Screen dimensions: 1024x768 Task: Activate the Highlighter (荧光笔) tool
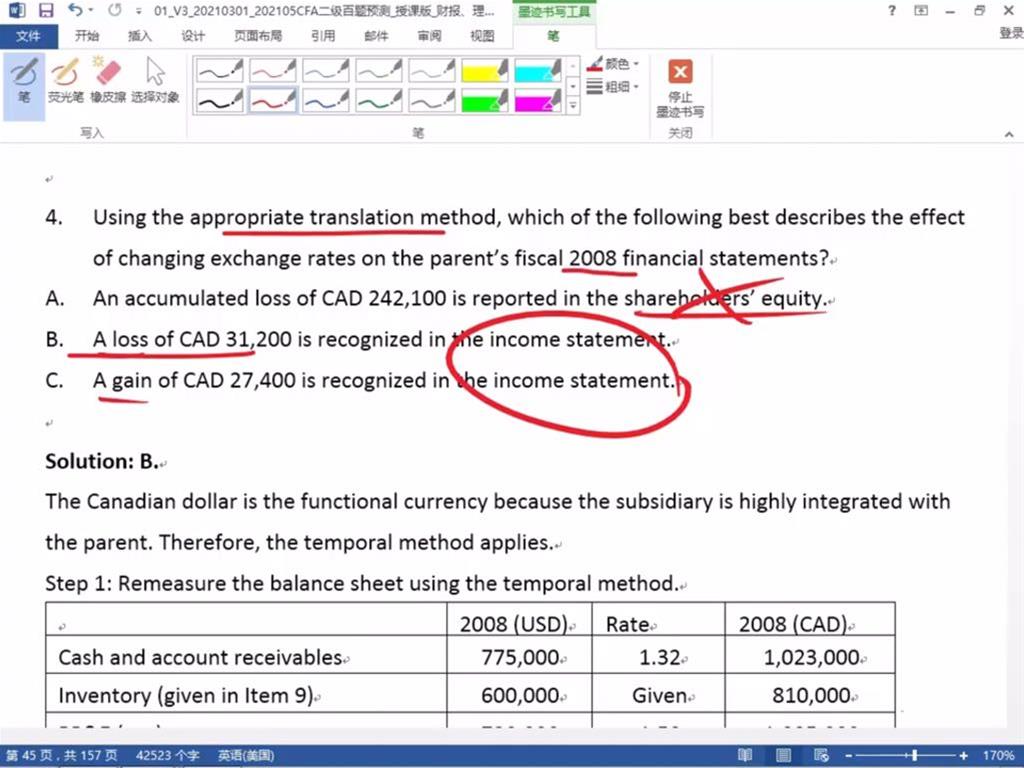point(65,80)
